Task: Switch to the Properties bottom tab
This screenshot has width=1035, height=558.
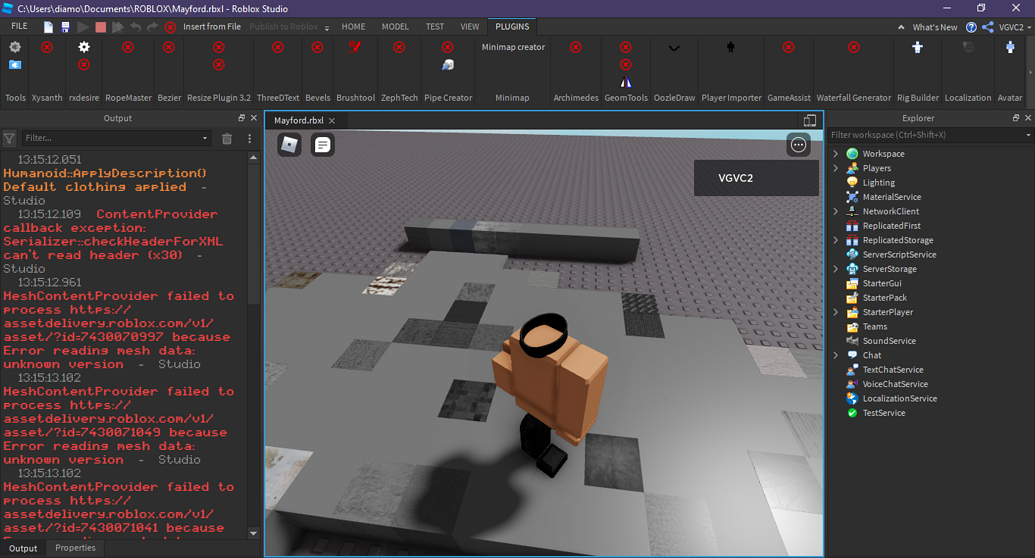Action: [75, 548]
